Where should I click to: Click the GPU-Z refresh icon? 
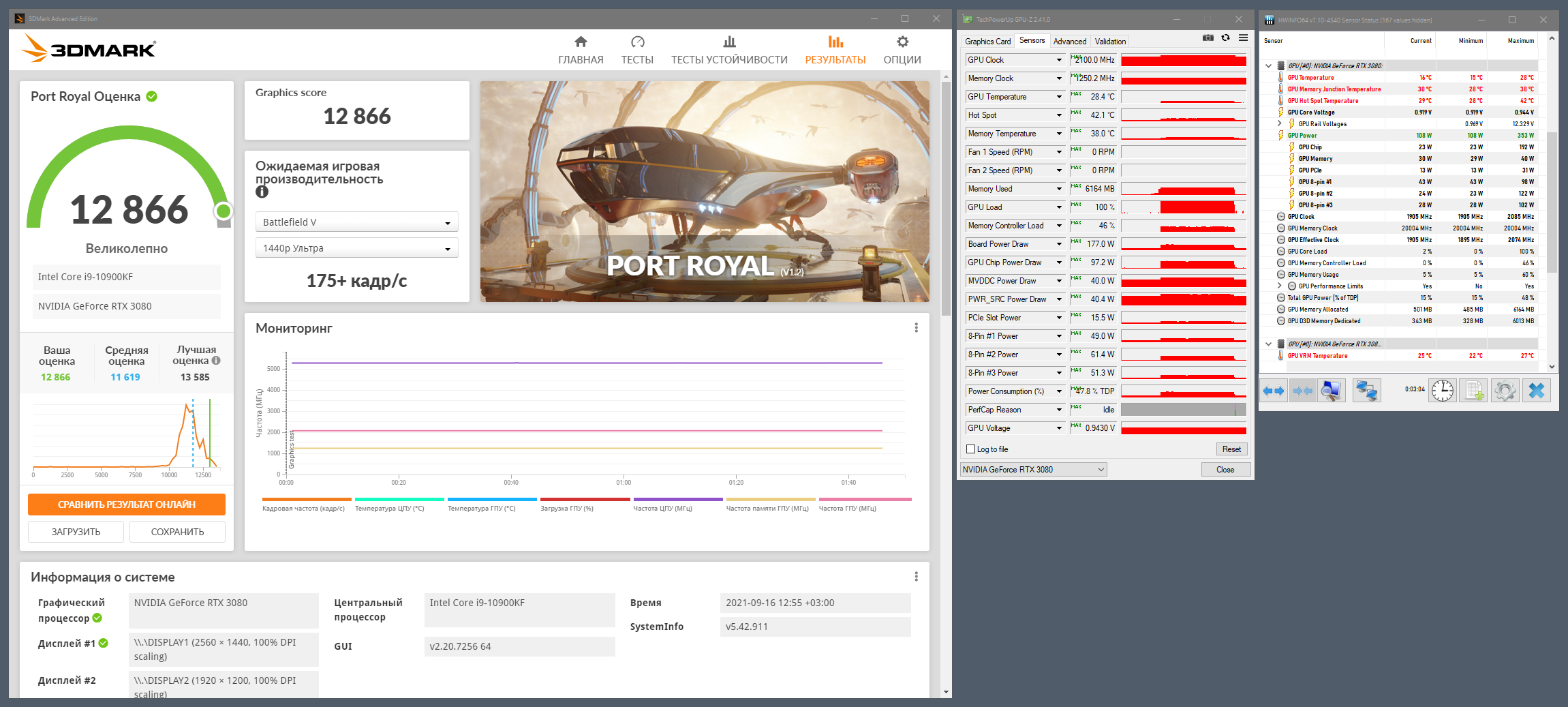(1225, 38)
